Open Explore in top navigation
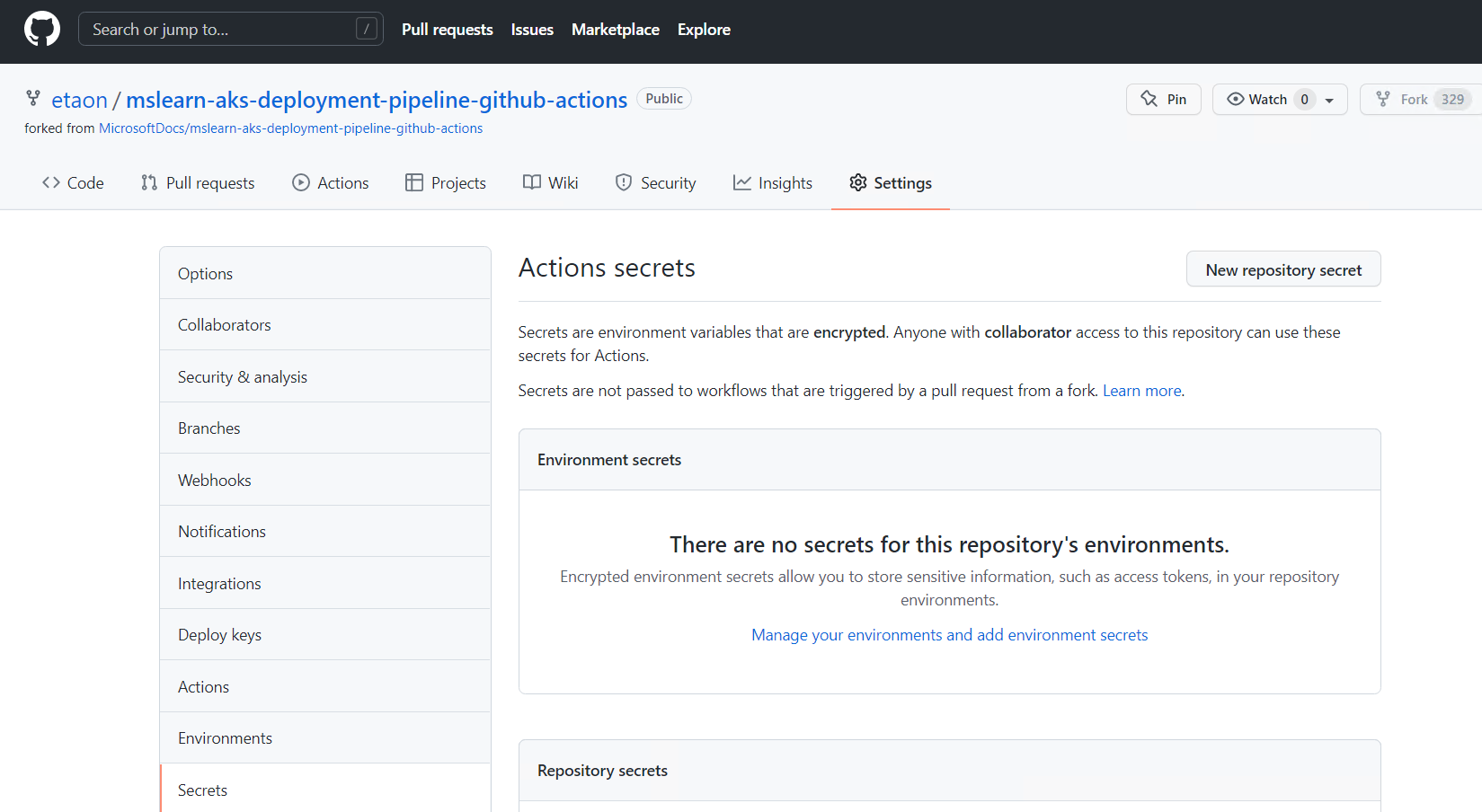Image resolution: width=1482 pixels, height=812 pixels. point(704,30)
